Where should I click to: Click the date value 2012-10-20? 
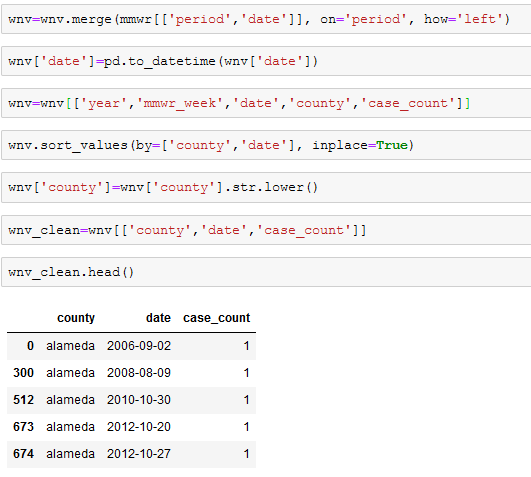[139, 427]
